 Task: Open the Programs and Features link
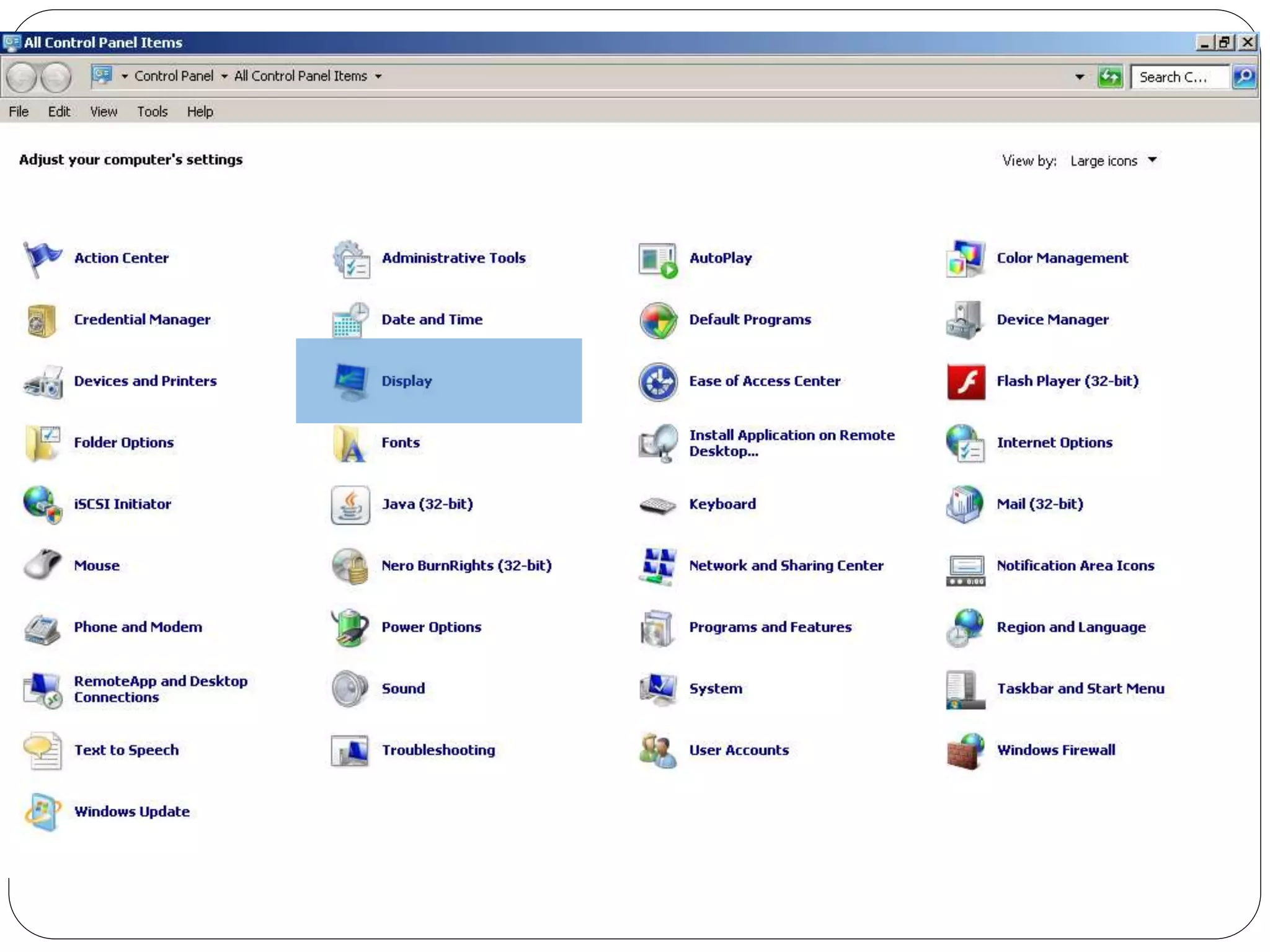coord(770,627)
